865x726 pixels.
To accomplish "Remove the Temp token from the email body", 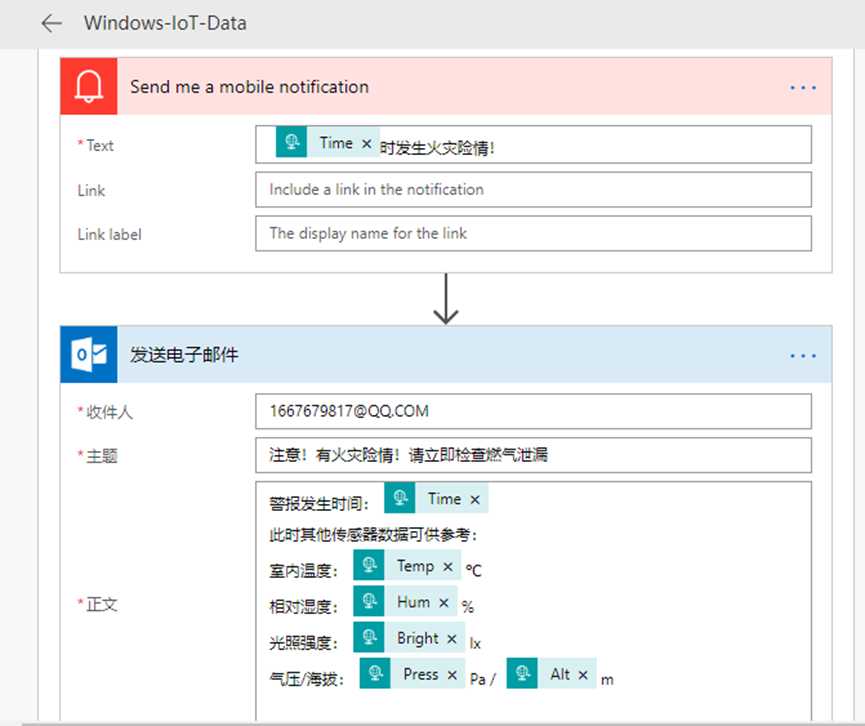I will pos(447,566).
